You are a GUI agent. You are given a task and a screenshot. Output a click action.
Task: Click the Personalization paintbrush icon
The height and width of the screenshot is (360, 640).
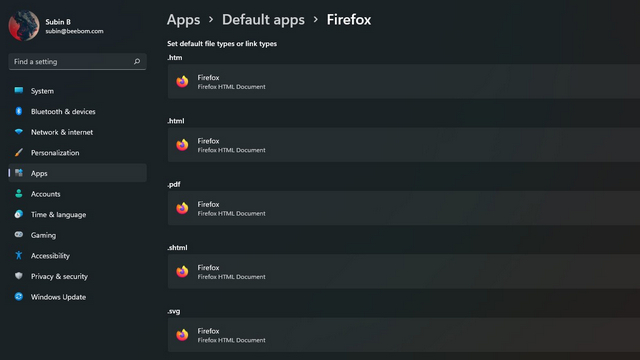tap(19, 152)
